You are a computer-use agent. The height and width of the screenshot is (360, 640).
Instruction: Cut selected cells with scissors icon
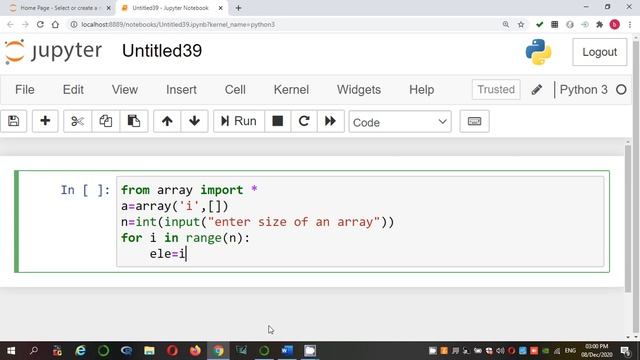pos(77,121)
